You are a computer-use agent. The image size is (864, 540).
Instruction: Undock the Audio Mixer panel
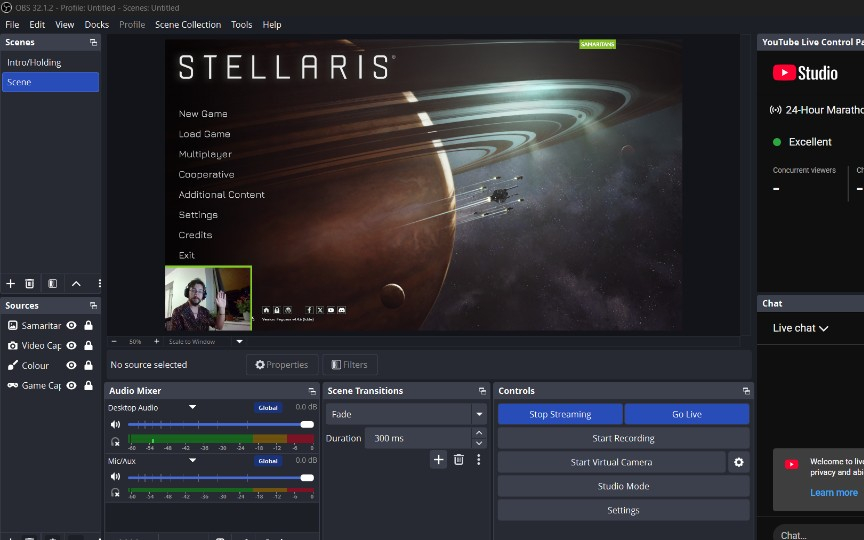tap(312, 391)
